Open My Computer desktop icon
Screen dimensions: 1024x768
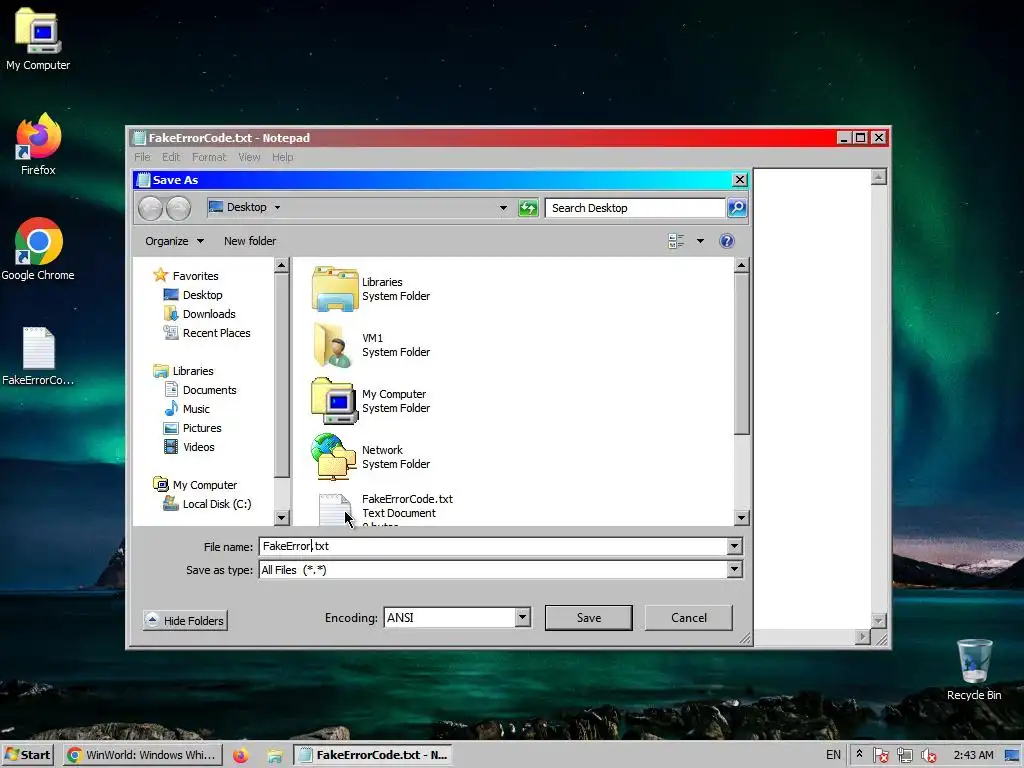(x=38, y=31)
